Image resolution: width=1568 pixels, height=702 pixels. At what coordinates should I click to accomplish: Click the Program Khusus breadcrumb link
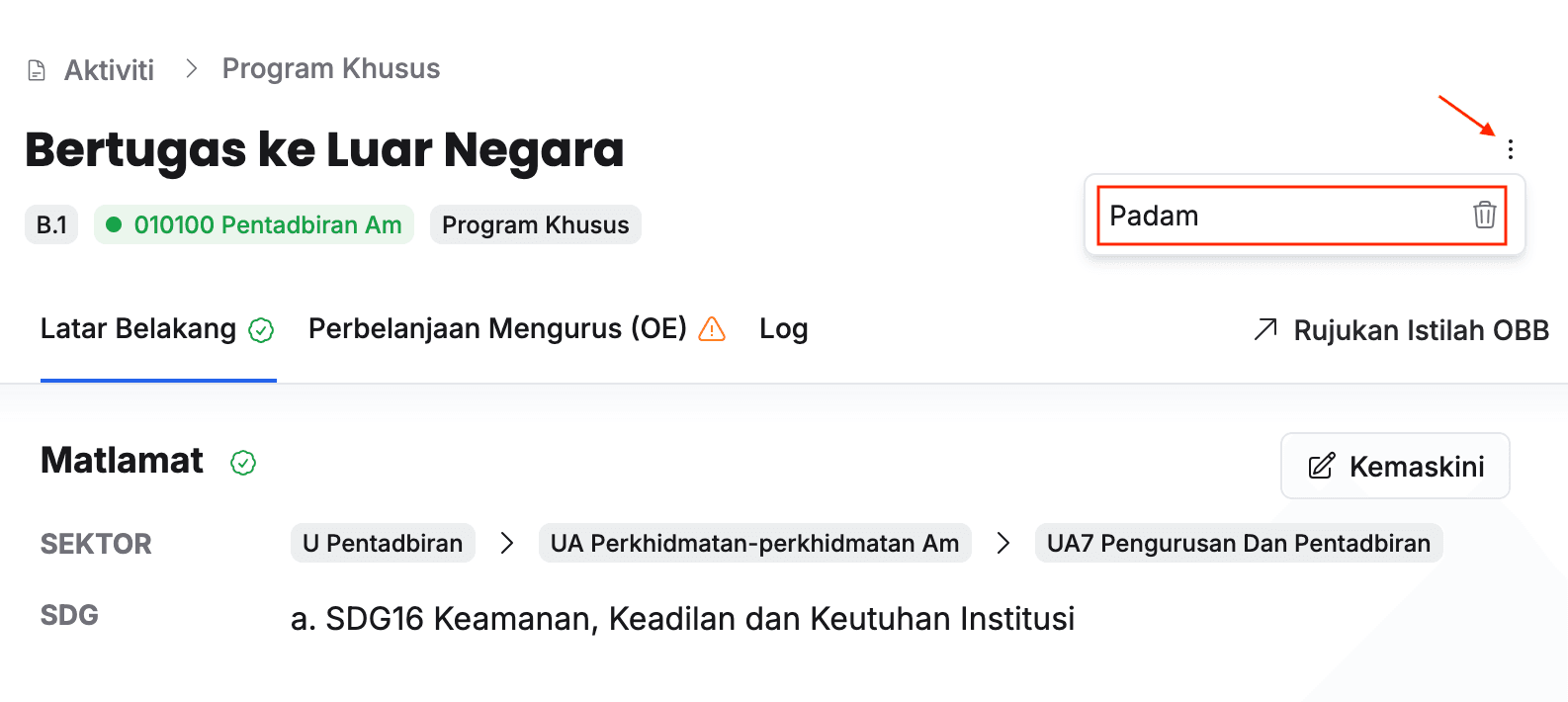[x=331, y=69]
